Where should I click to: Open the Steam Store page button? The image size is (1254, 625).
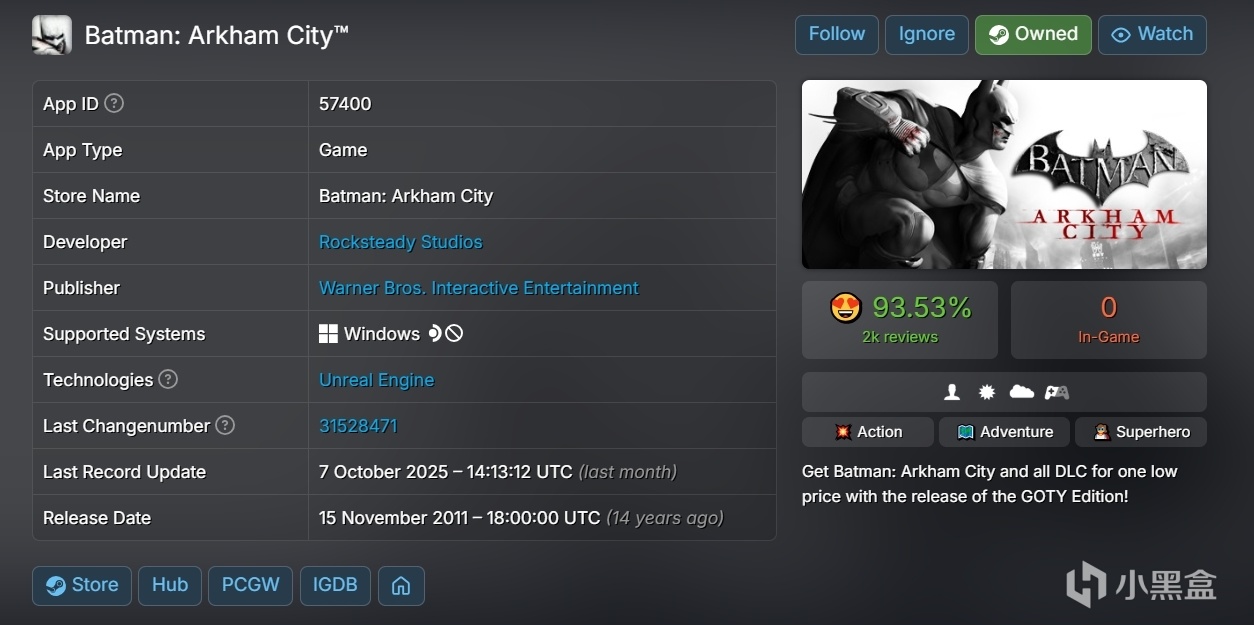point(82,586)
